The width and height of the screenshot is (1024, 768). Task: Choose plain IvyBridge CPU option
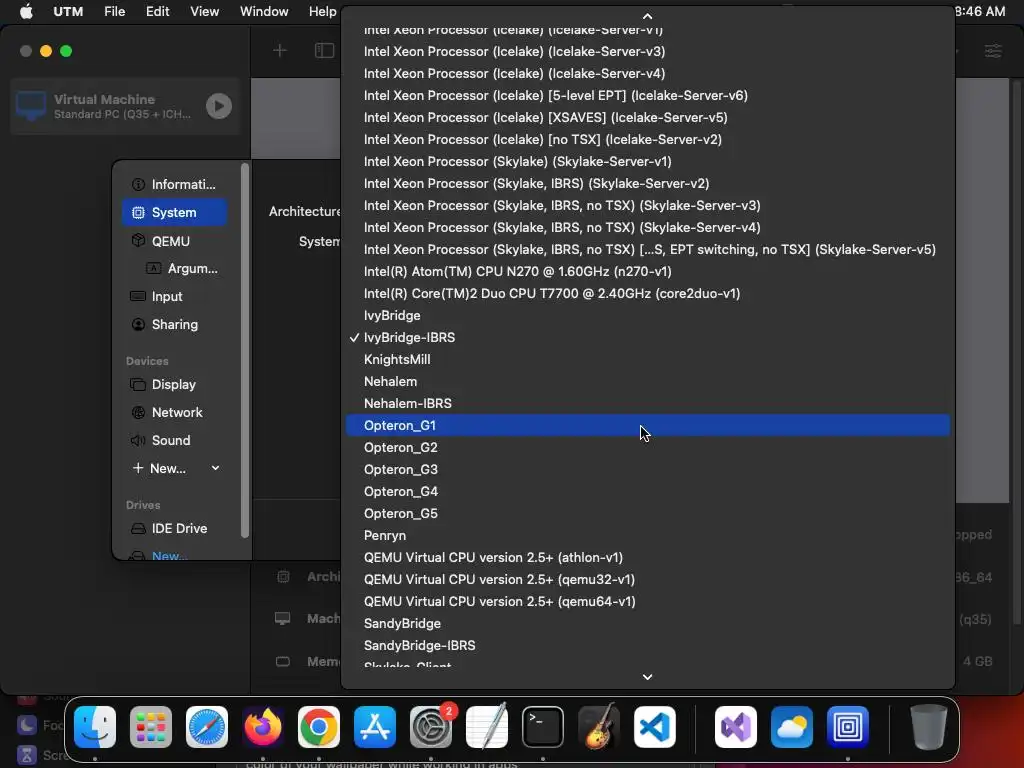647,315
